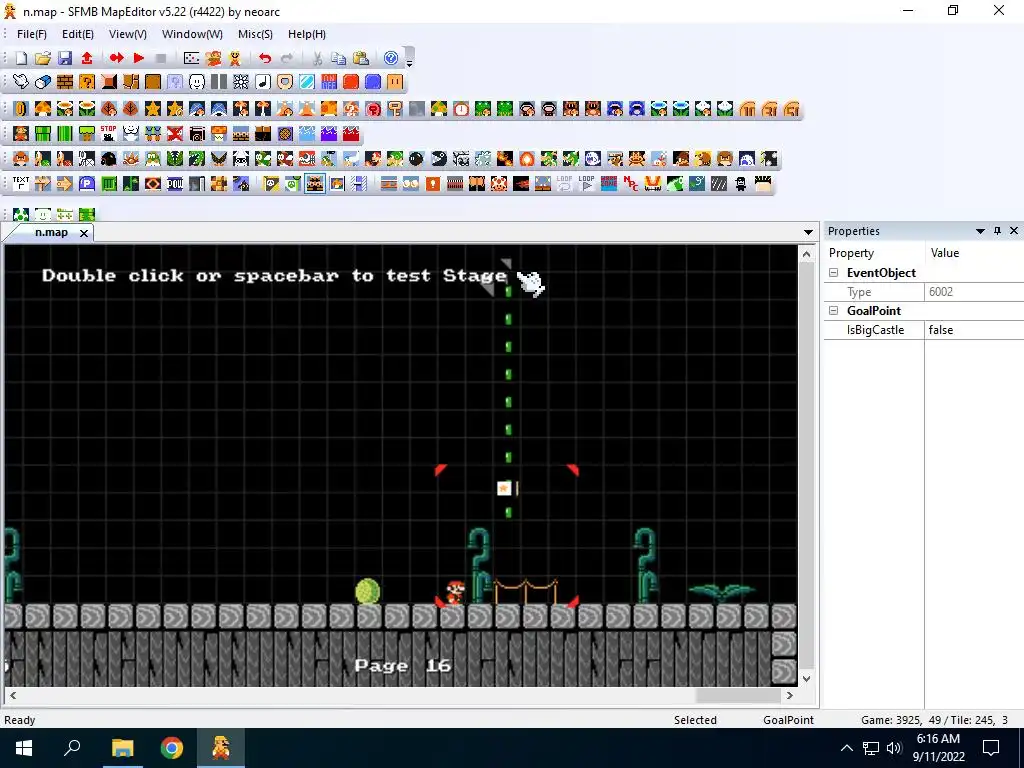The height and width of the screenshot is (768, 1024).
Task: Select the Chain Chomp enemy
Action: [438, 159]
